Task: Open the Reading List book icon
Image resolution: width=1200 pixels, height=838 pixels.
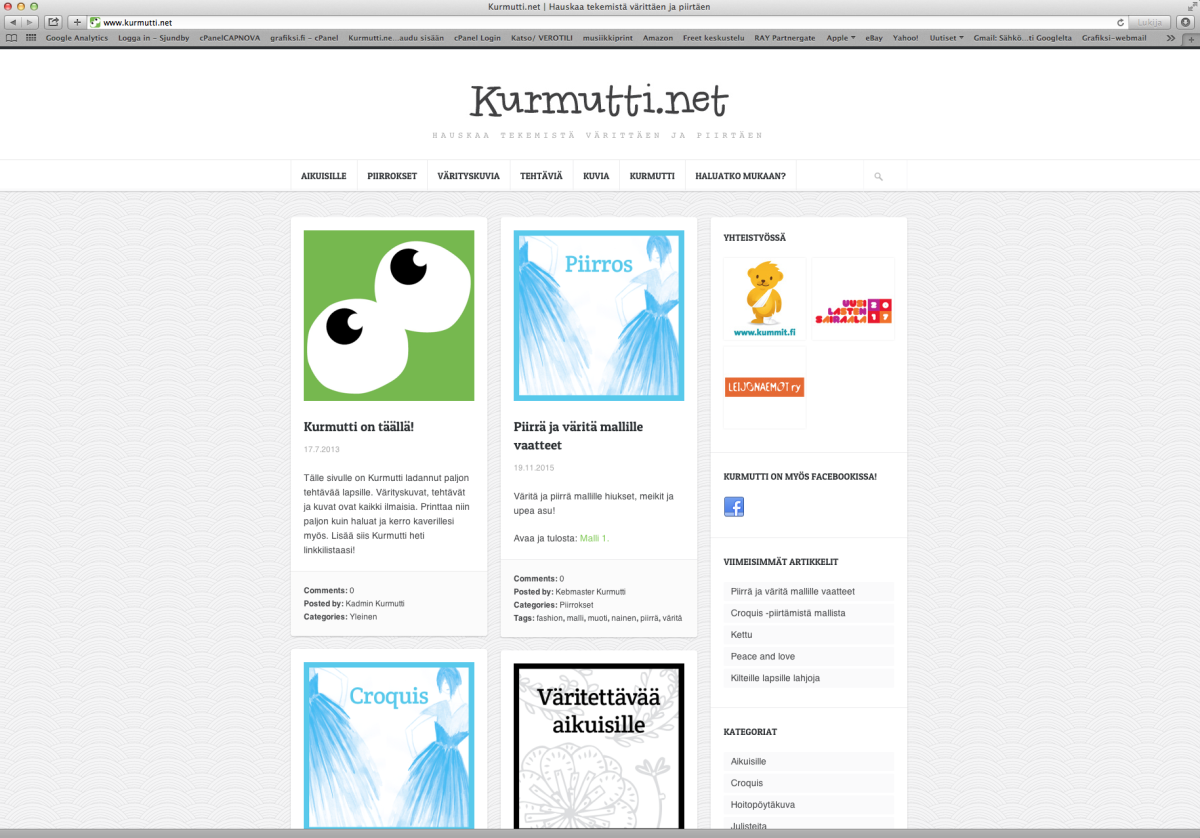Action: pos(11,38)
